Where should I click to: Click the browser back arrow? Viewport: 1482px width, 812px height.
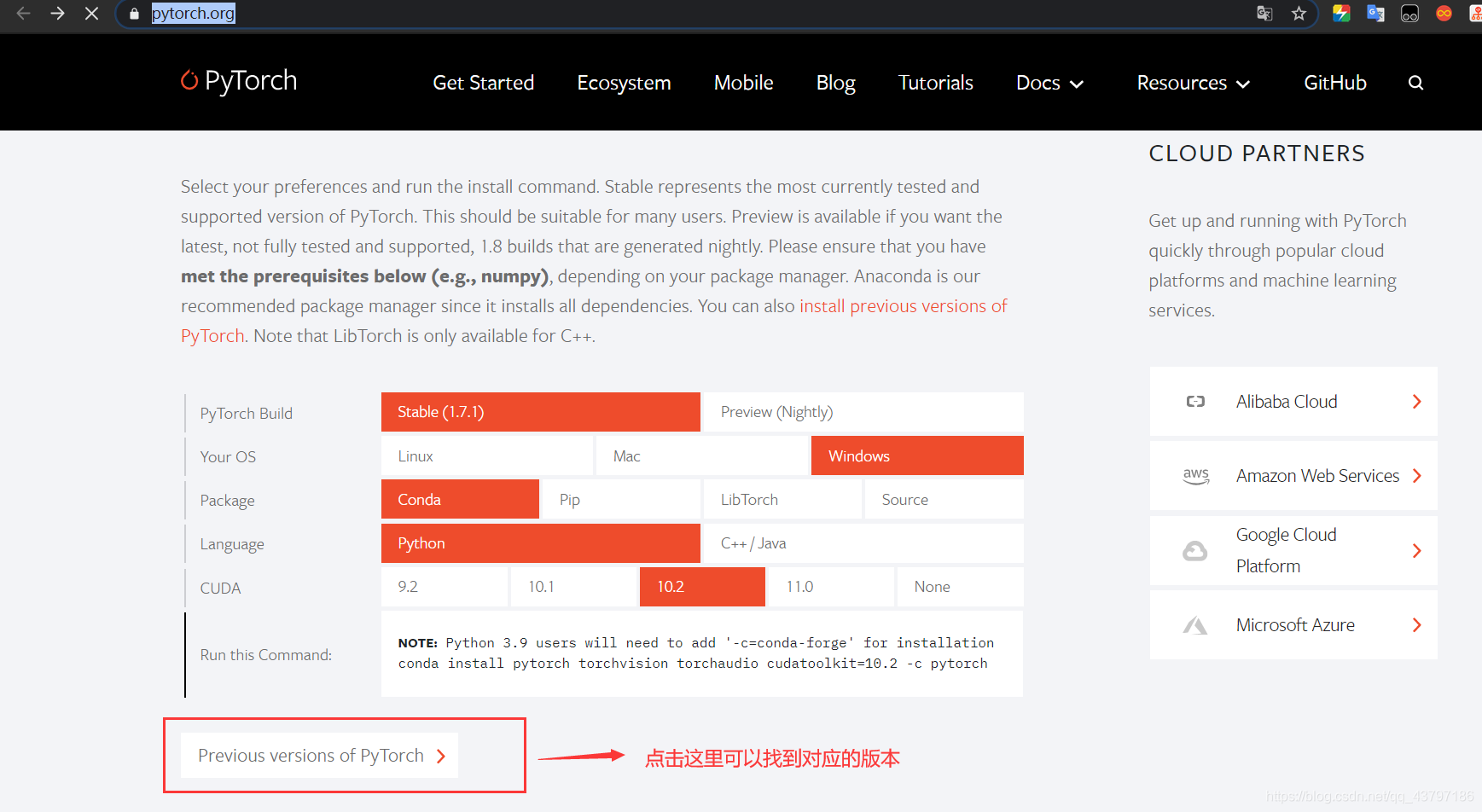coord(24,13)
